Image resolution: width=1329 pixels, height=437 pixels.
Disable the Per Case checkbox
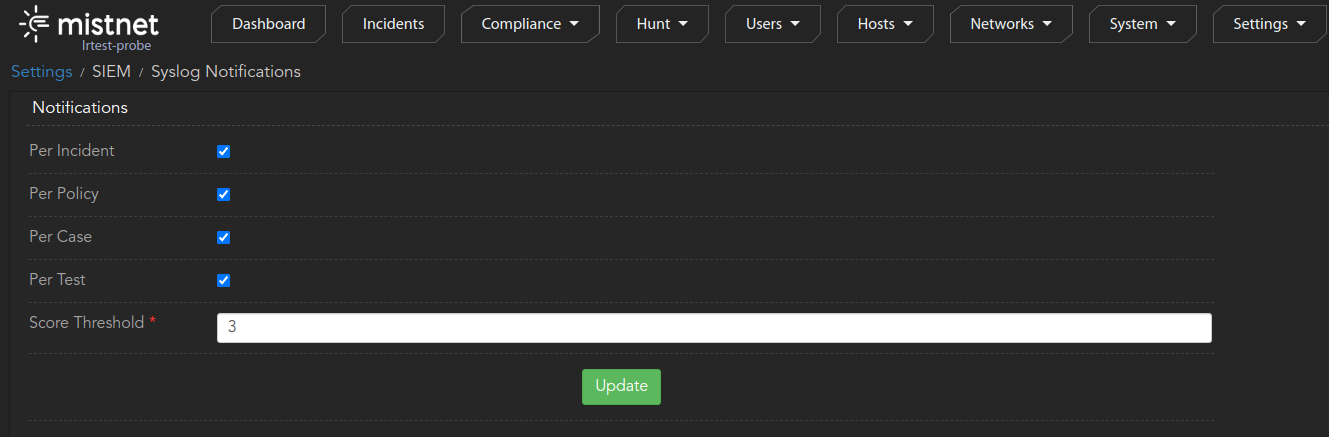[224, 238]
